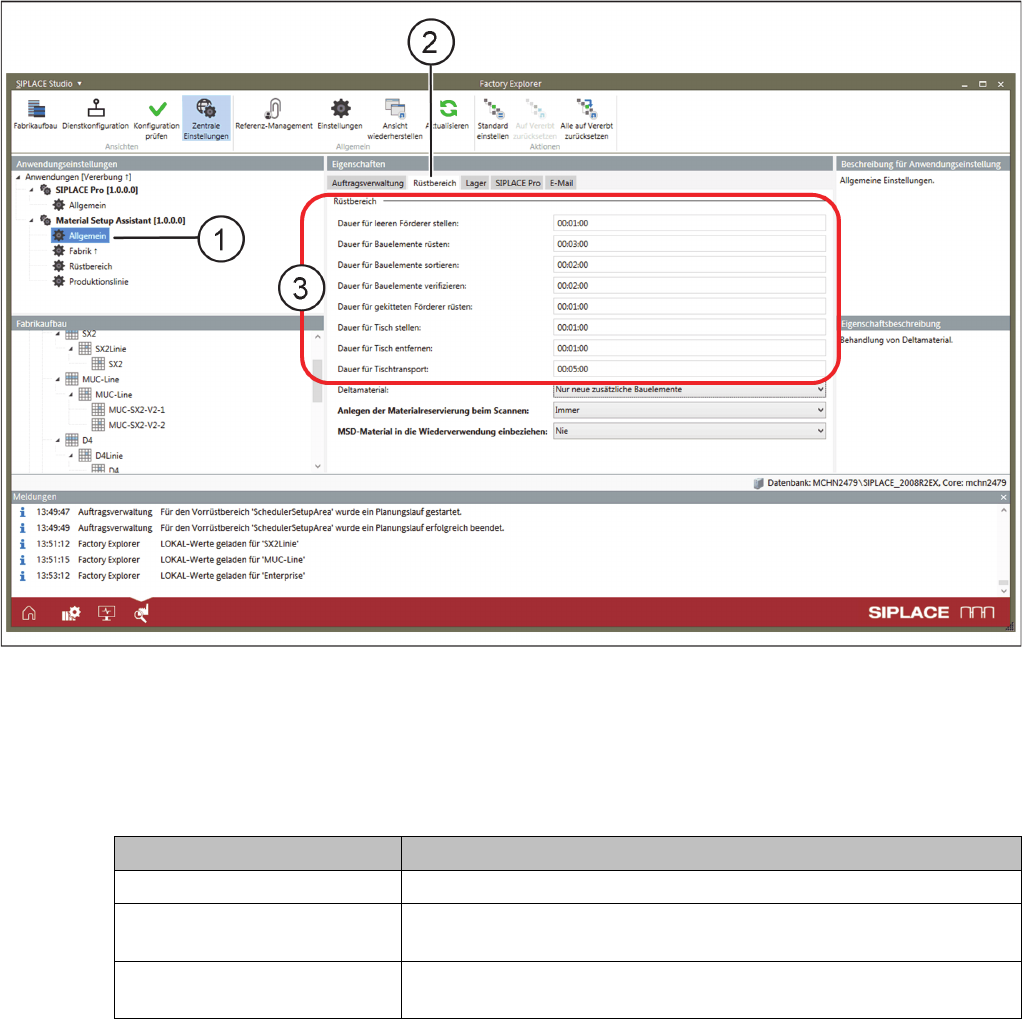The width and height of the screenshot is (1022, 1019).
Task: Edit Dauer für Bauelemente sortieren field
Action: [x=689, y=265]
